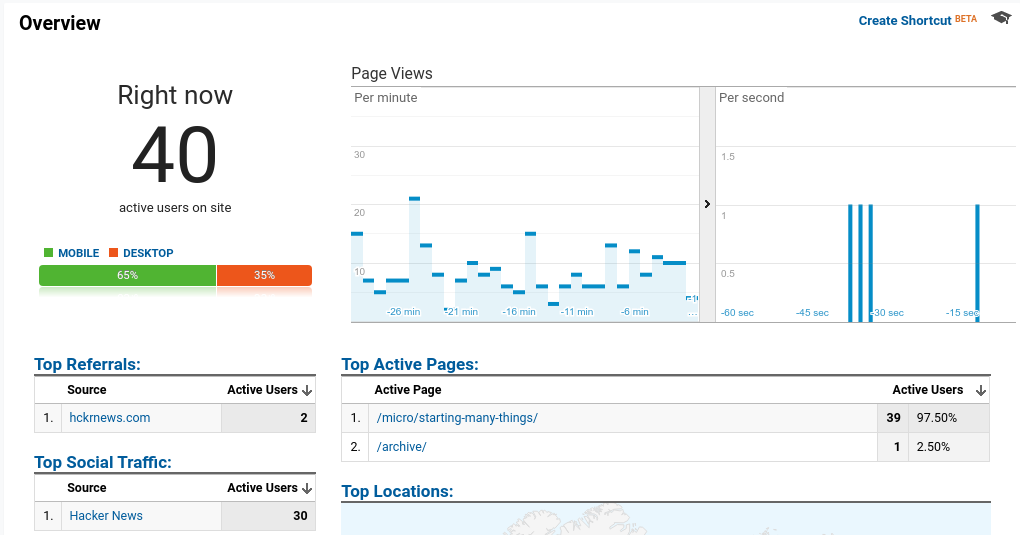Sort Top Active Pages by Active Users arrow

pos(980,391)
